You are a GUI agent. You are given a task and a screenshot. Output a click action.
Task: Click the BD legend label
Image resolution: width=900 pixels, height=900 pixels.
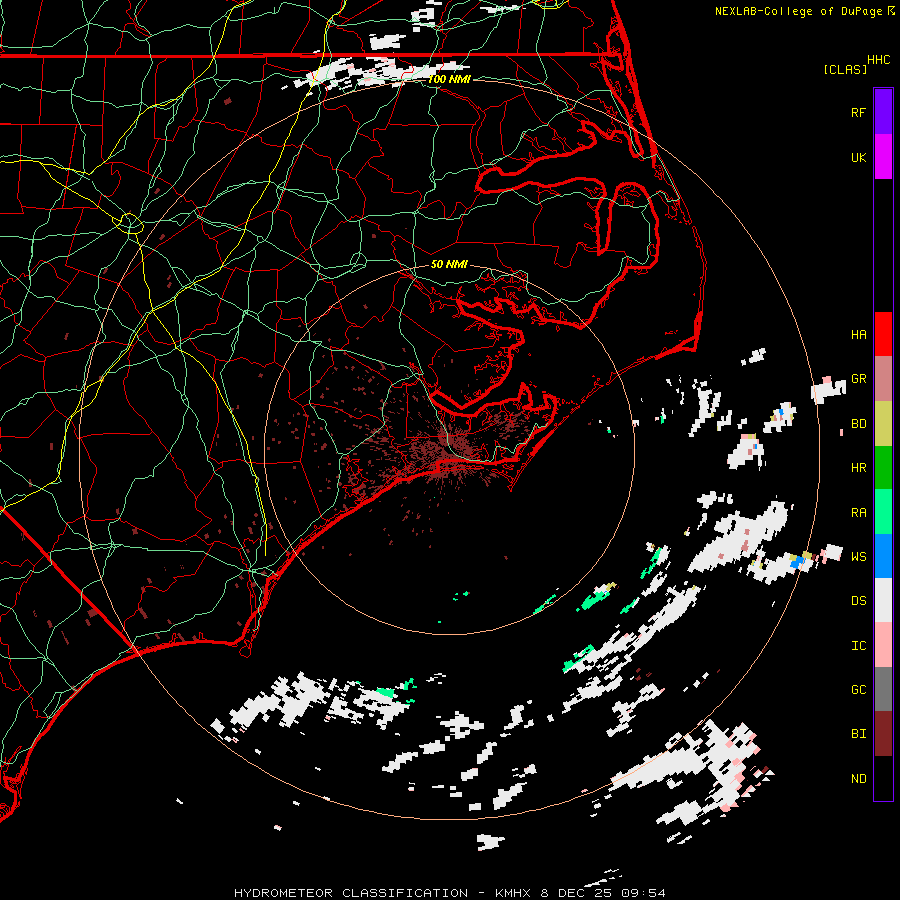(x=858, y=424)
